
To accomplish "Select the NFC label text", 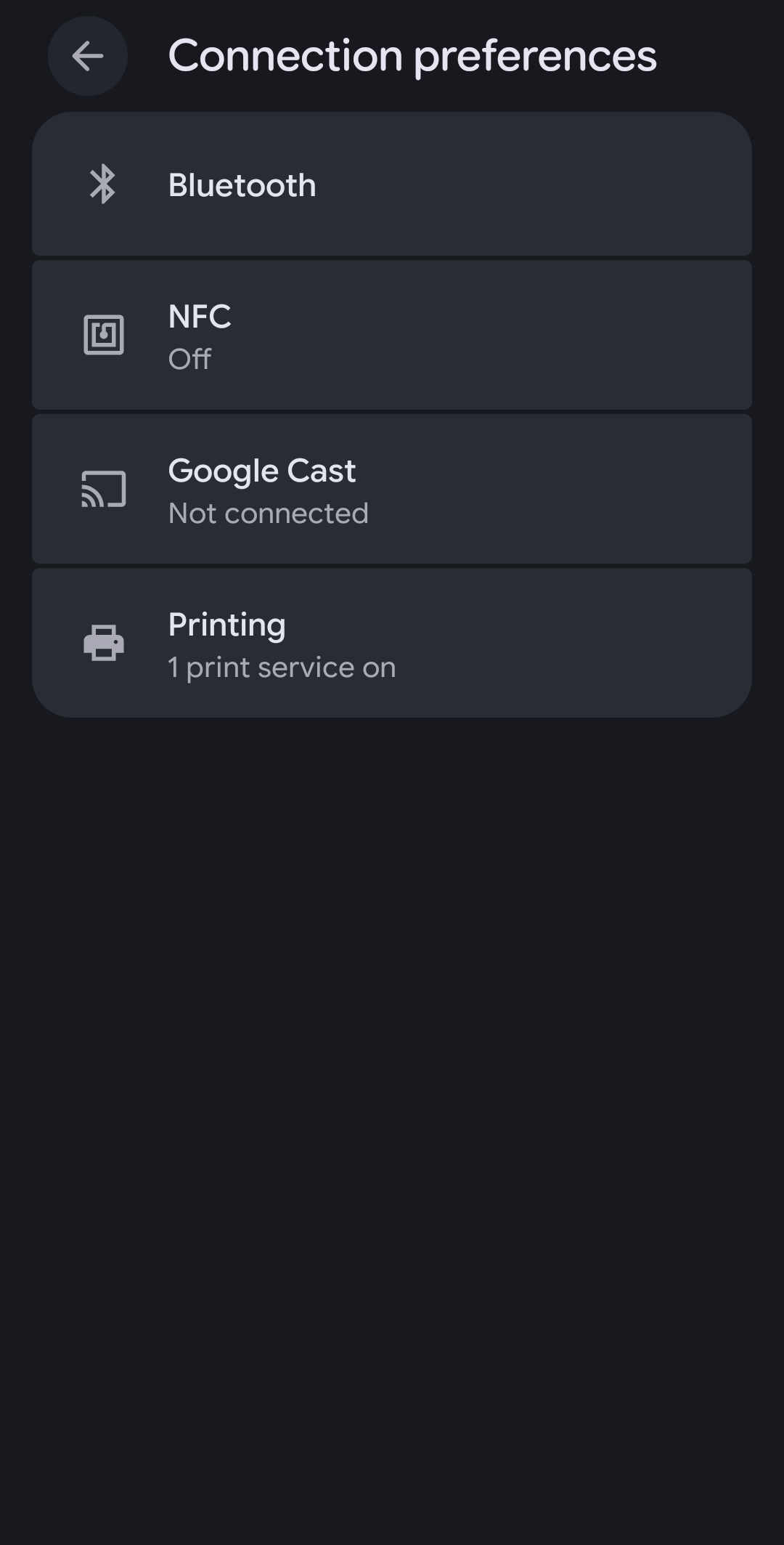I will 200,317.
